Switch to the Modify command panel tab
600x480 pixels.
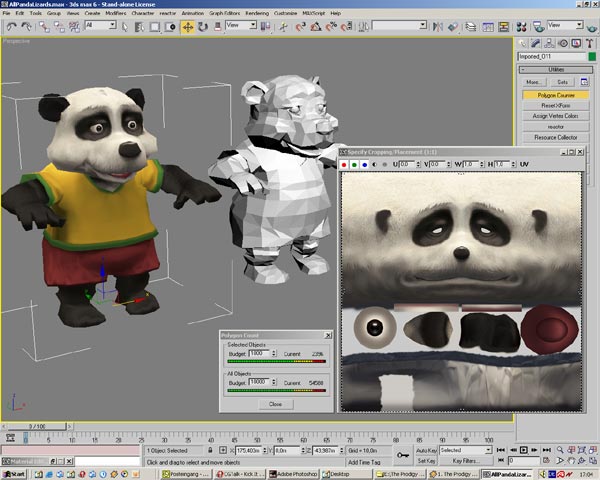(535, 43)
